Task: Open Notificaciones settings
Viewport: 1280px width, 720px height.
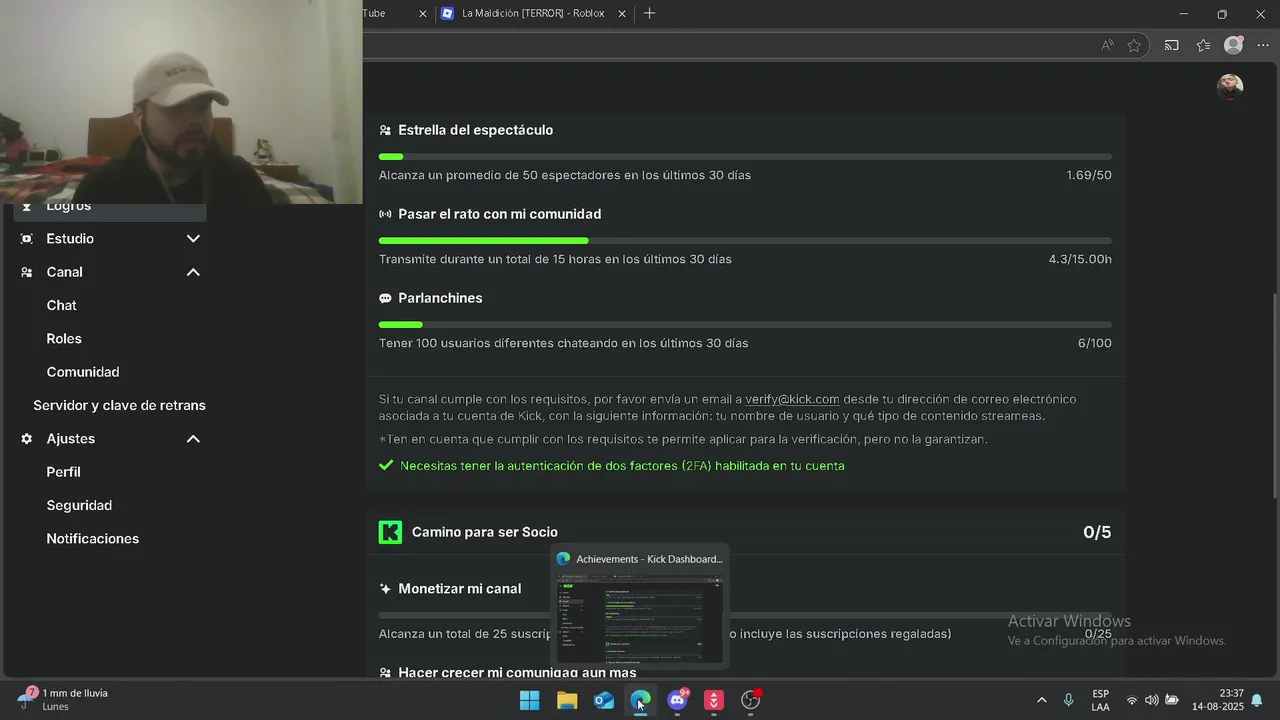Action: [92, 539]
